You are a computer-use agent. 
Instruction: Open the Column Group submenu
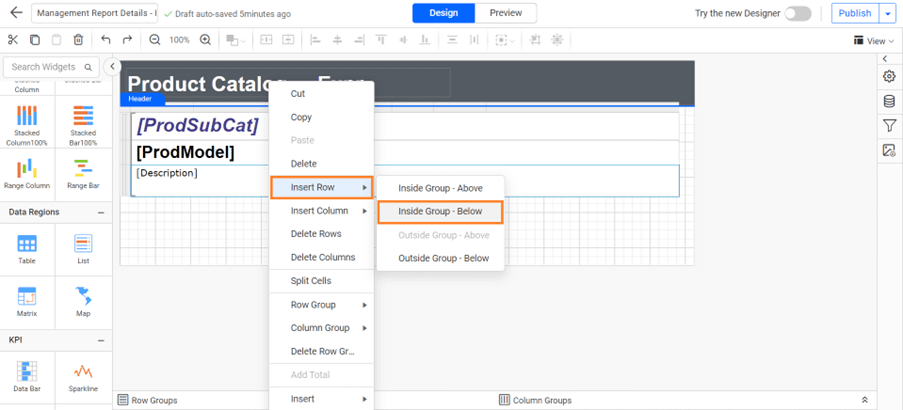coord(322,328)
